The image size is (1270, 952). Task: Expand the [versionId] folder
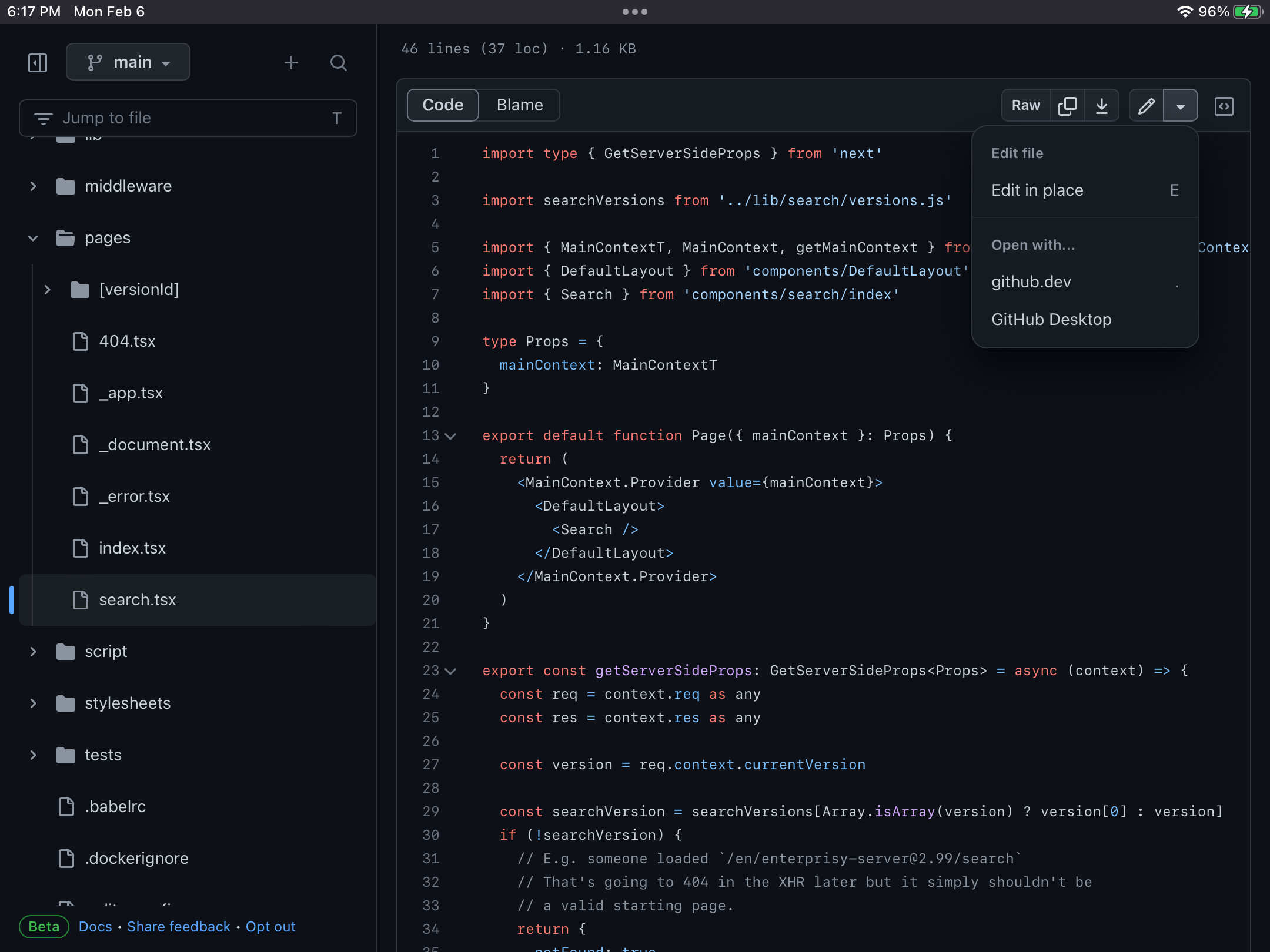coord(48,290)
